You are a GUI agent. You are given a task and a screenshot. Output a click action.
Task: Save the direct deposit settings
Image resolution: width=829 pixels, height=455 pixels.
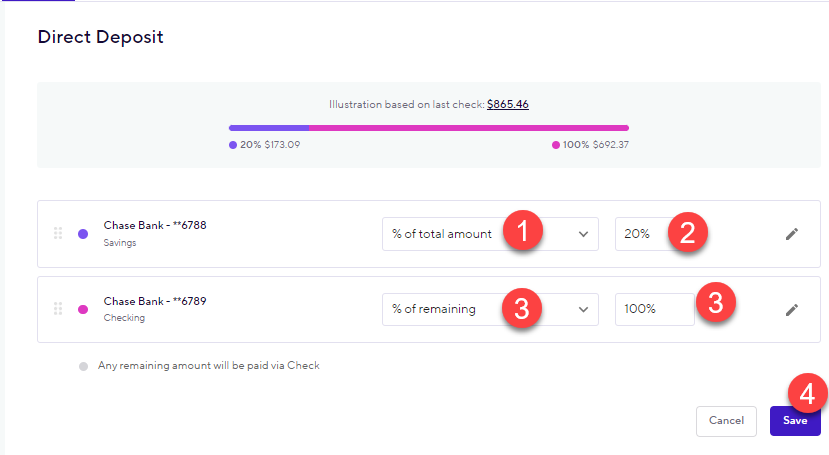click(795, 421)
